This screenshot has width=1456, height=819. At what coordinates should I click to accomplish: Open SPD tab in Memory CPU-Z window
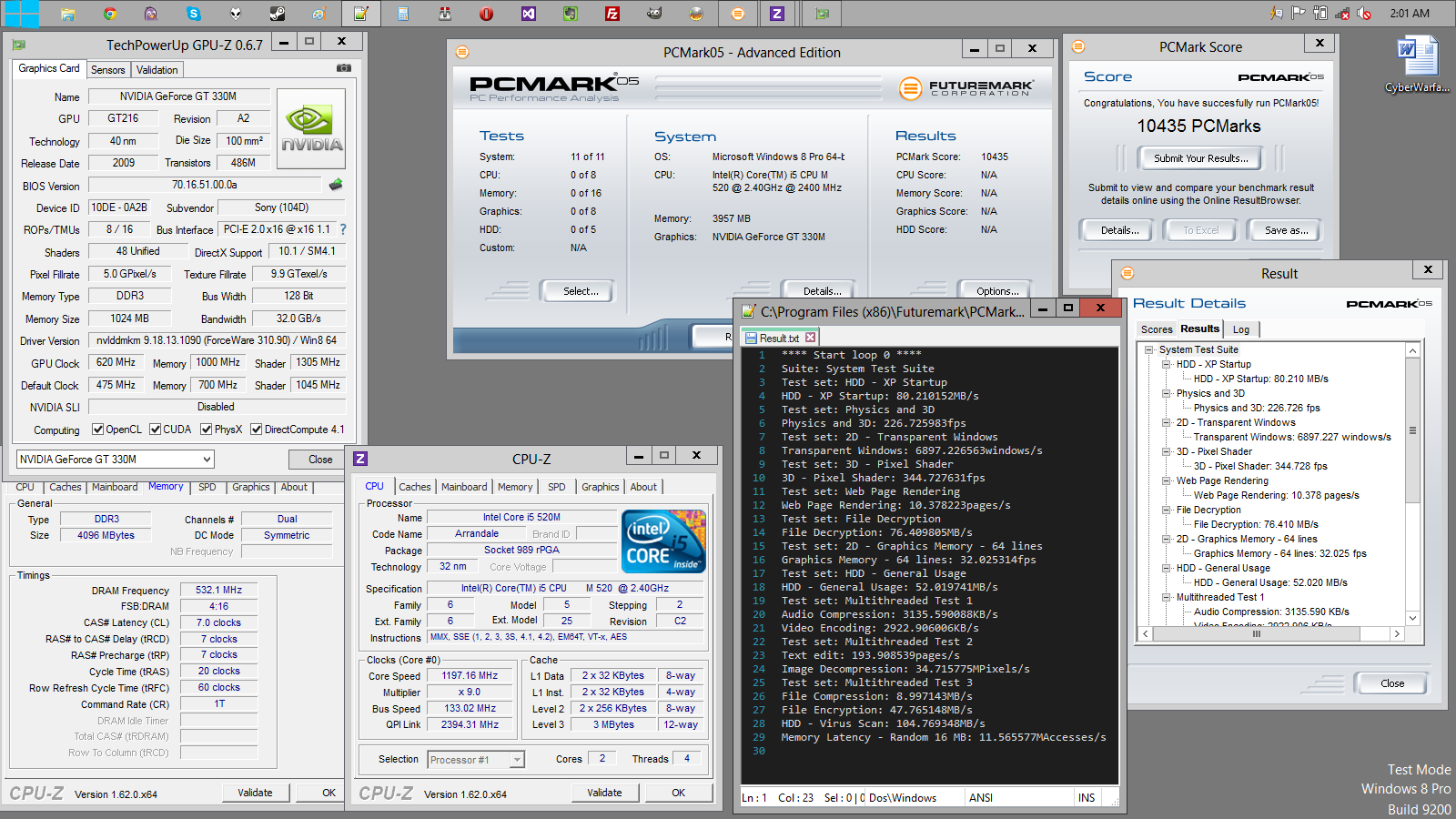point(207,487)
